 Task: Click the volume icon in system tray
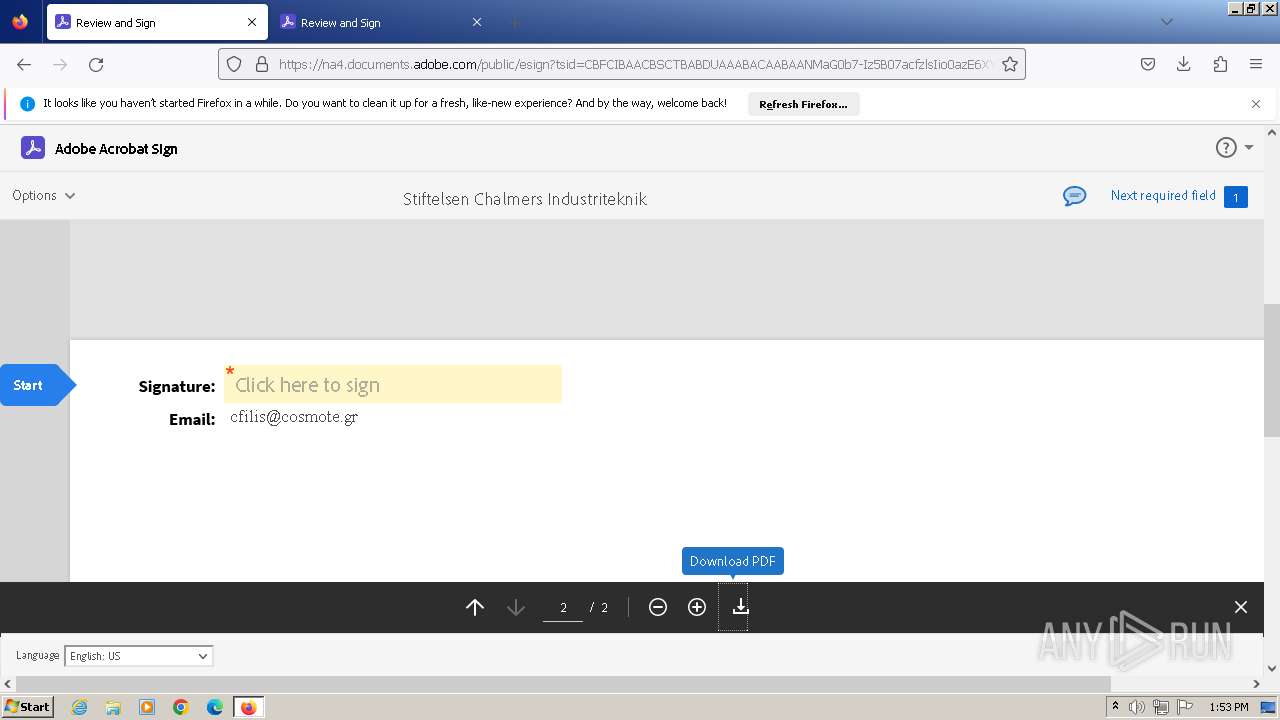[x=1137, y=707]
